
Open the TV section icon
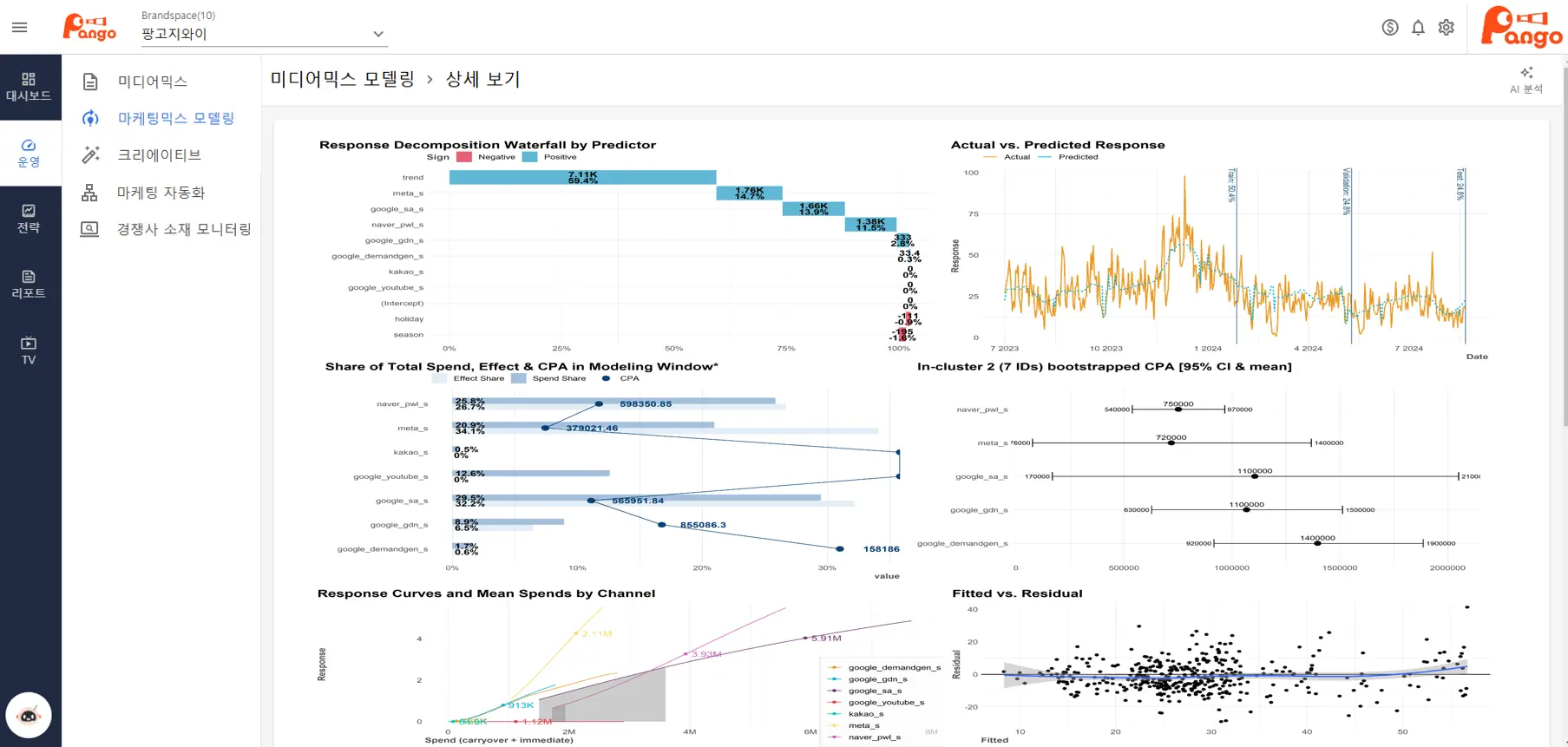[x=30, y=350]
